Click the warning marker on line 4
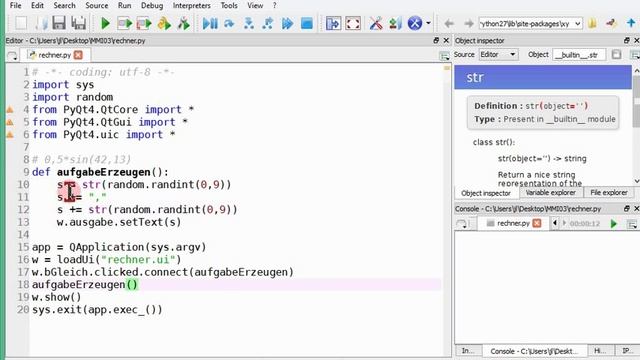Screen dimensions: 640x360 (x=10, y=109)
